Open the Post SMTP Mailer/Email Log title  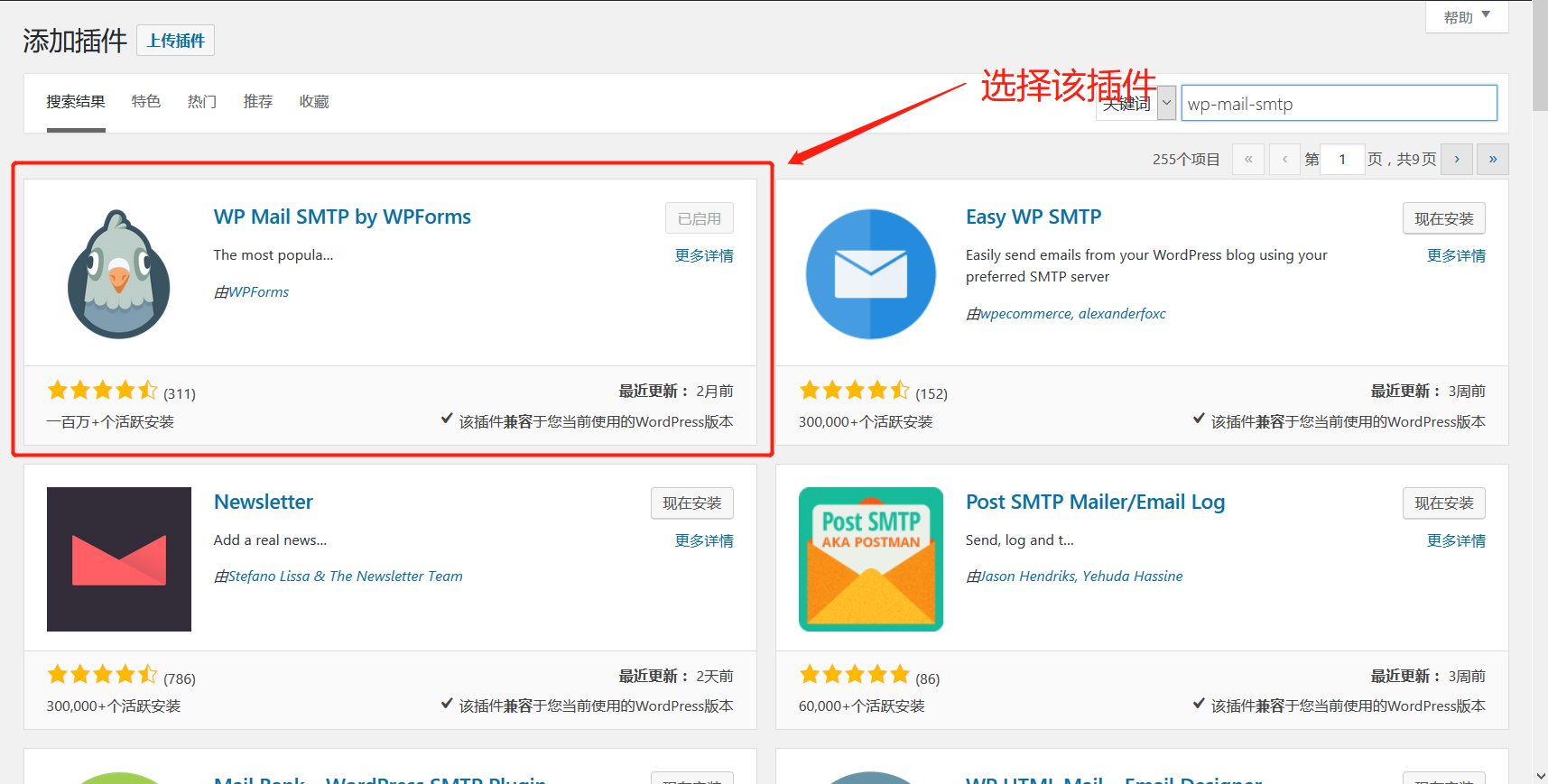tap(1095, 502)
